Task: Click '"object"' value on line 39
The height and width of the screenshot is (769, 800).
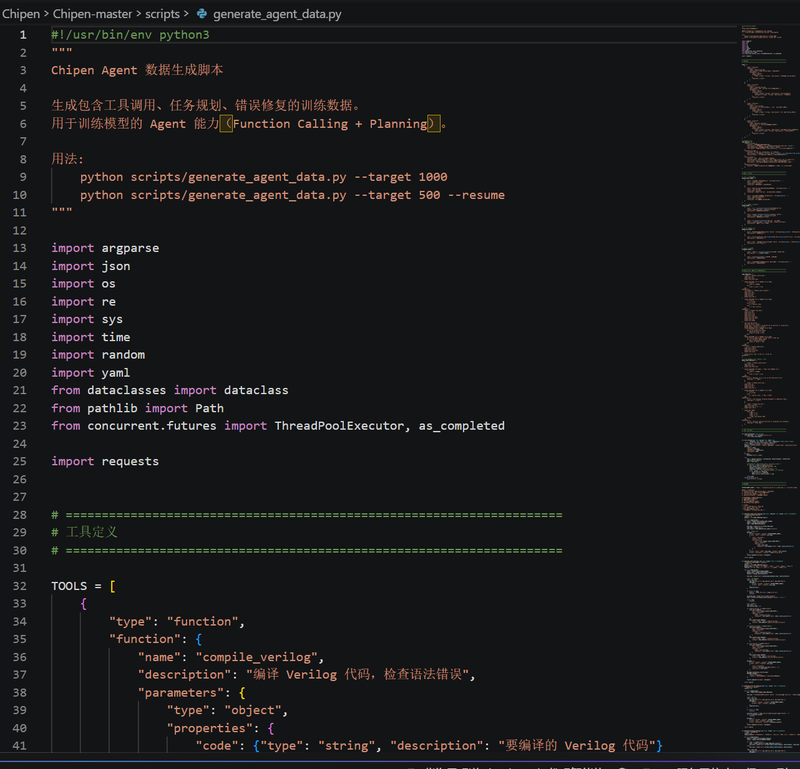Action: pyautogui.click(x=253, y=710)
